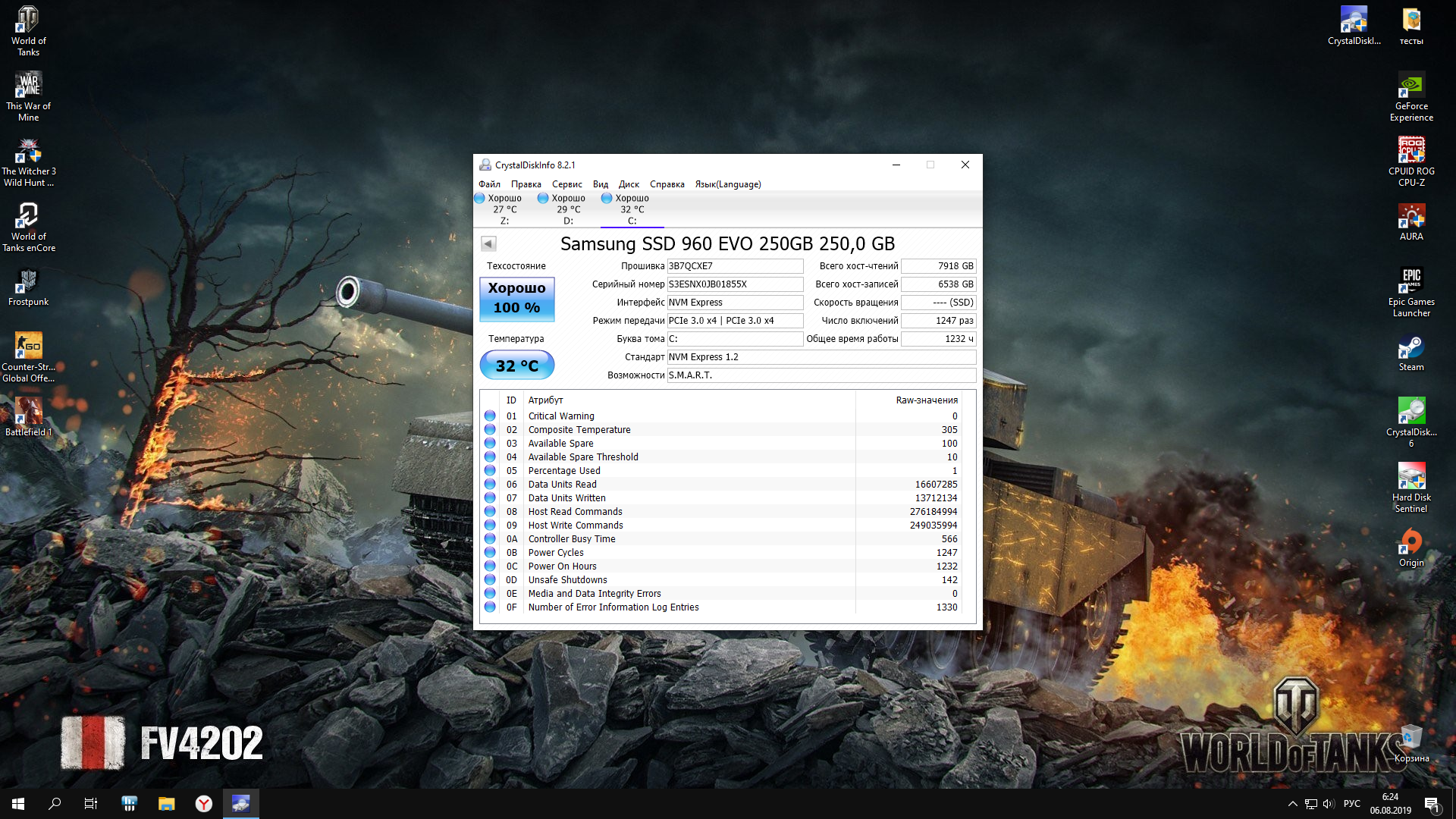Click the previous disk arrow button
The image size is (1456, 819).
488,243
